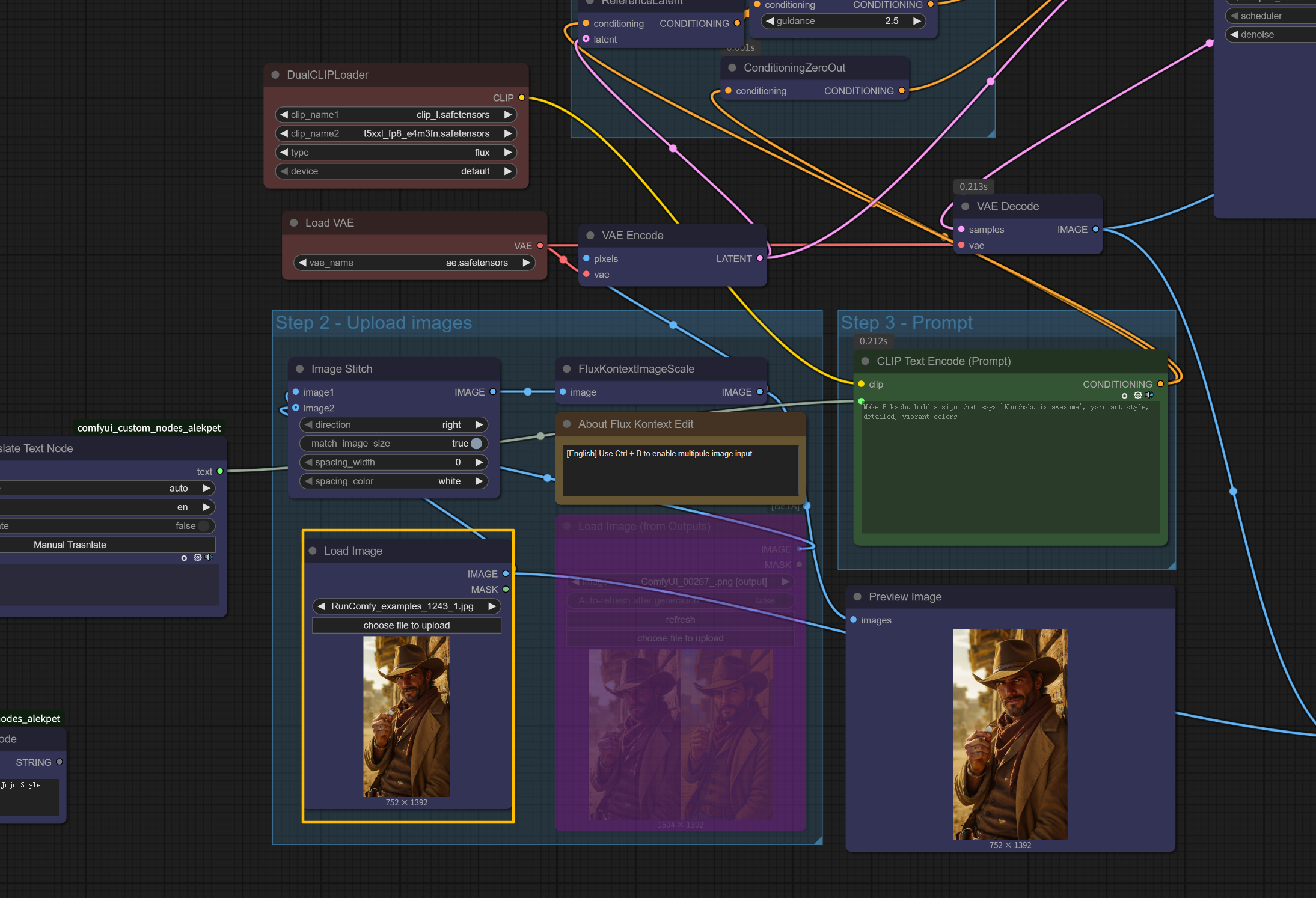The width and height of the screenshot is (1316, 898).
Task: Click the CLIP output port on DualCLIPLoader
Action: [x=522, y=98]
